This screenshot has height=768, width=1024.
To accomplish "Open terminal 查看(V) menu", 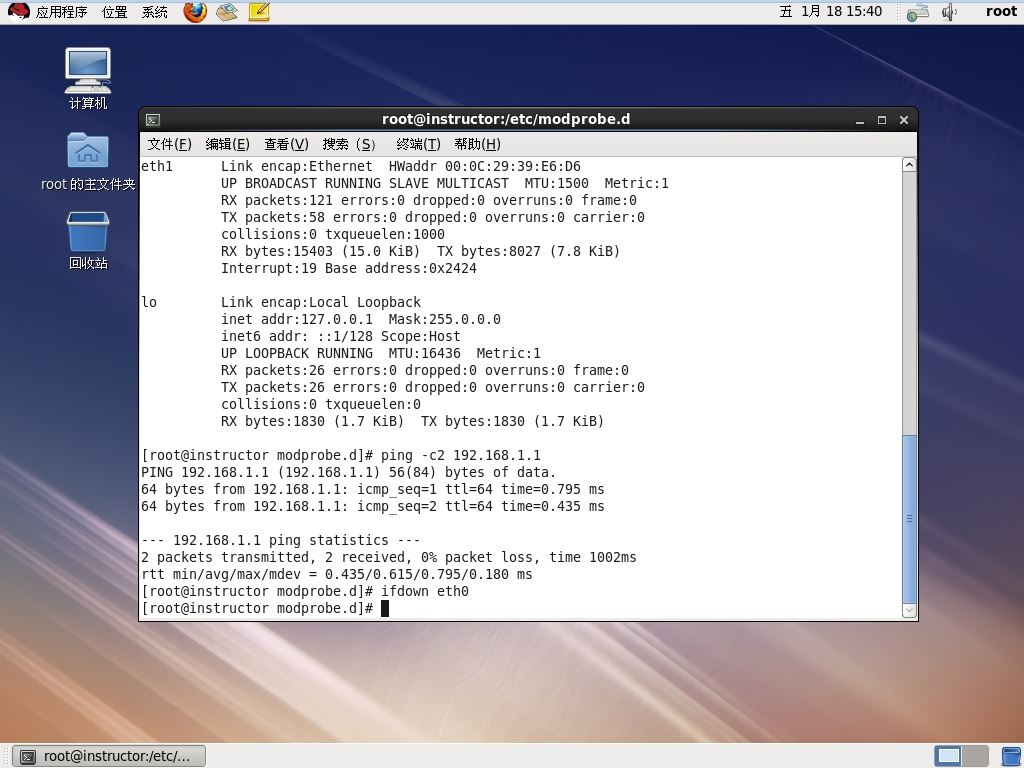I will (x=286, y=144).
